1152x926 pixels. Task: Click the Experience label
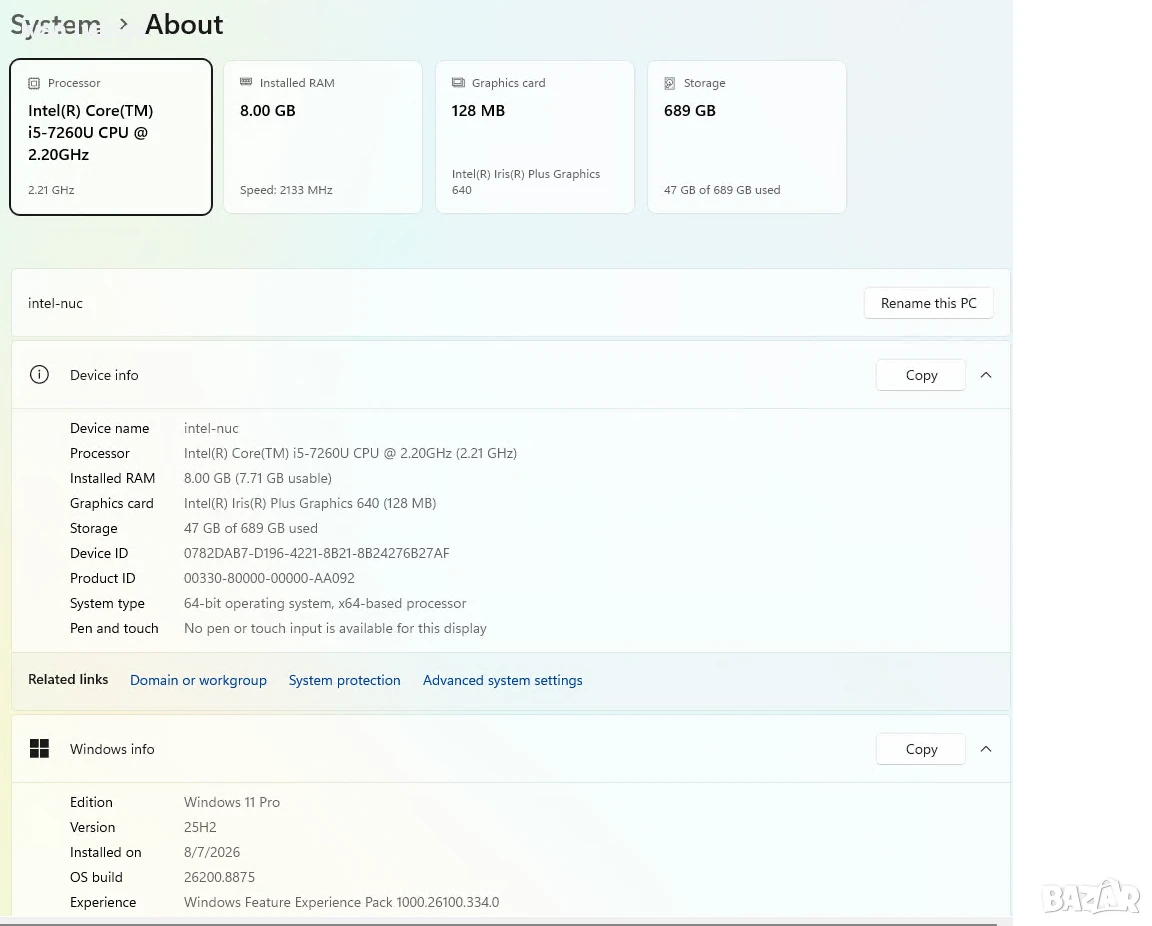(x=103, y=902)
